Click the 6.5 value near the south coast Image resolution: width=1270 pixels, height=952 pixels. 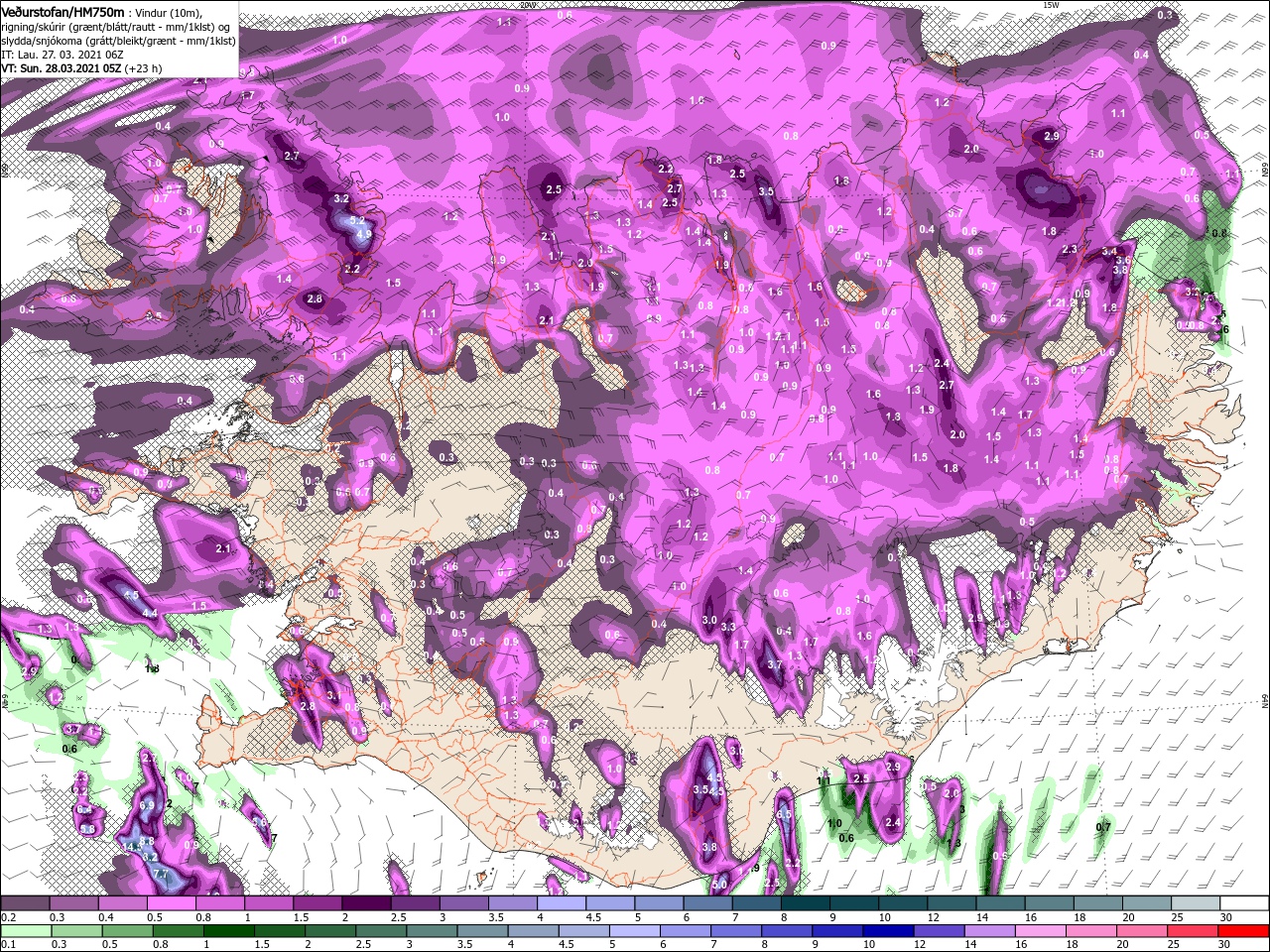(784, 815)
